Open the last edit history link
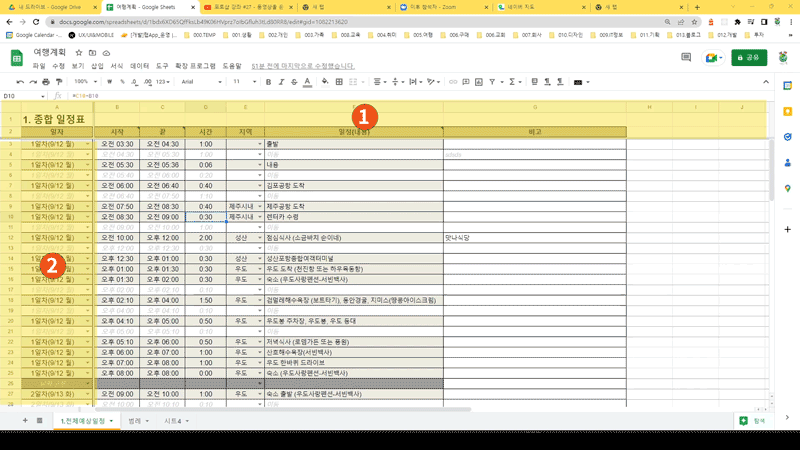Screen dimensions: 800x450 tap(303, 66)
